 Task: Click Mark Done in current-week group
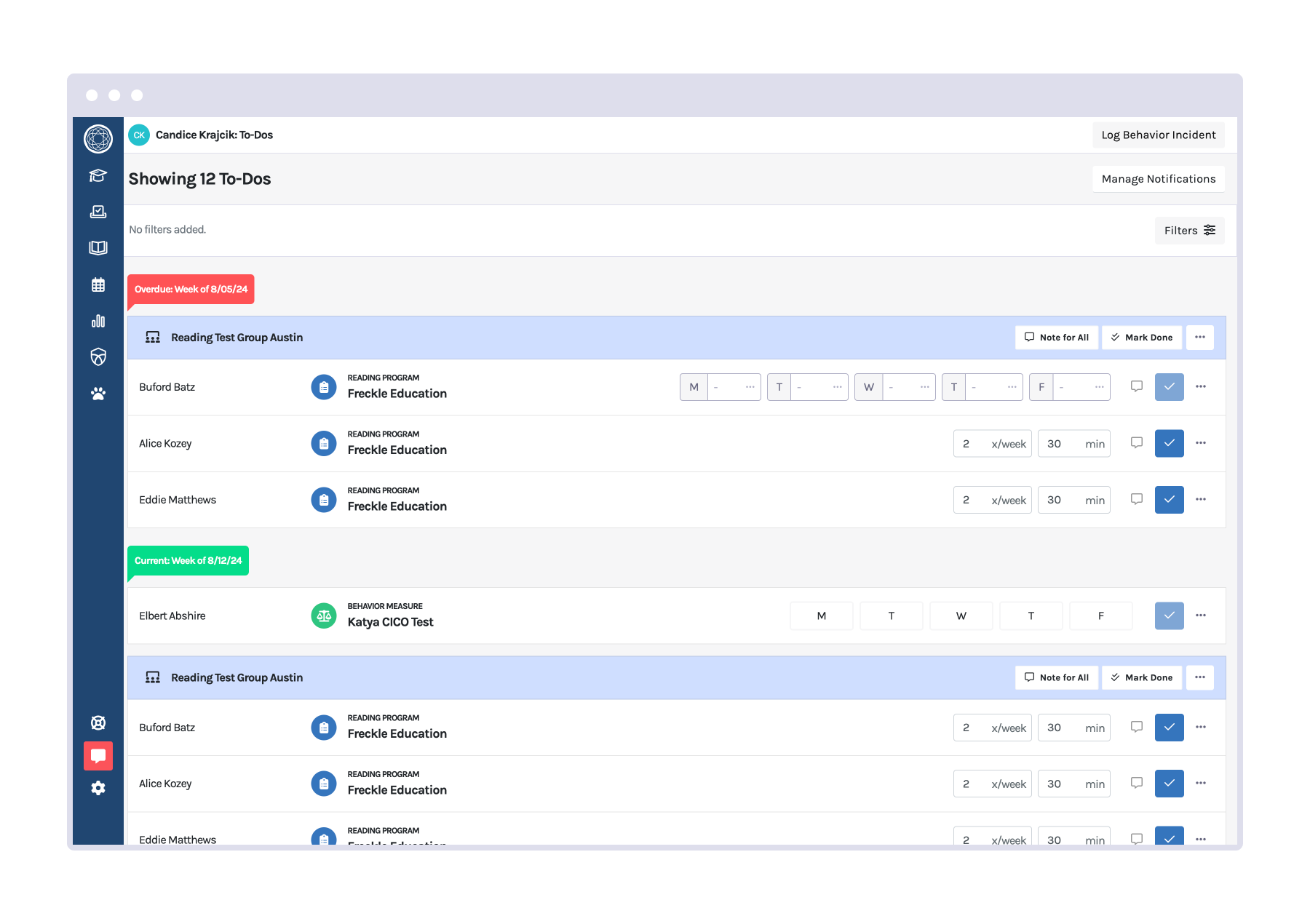coord(1142,677)
